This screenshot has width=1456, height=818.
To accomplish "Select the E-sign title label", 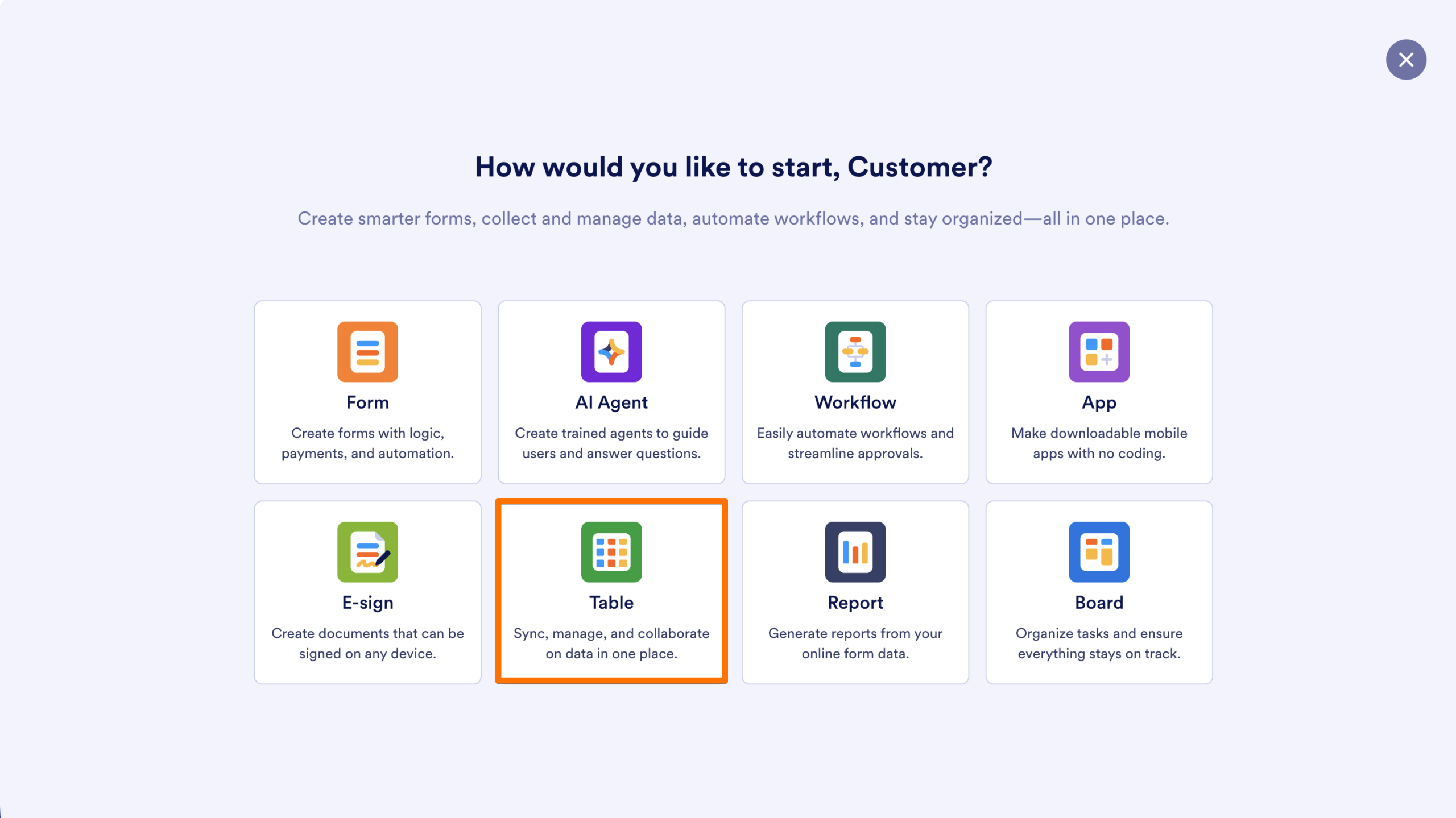I will point(367,603).
